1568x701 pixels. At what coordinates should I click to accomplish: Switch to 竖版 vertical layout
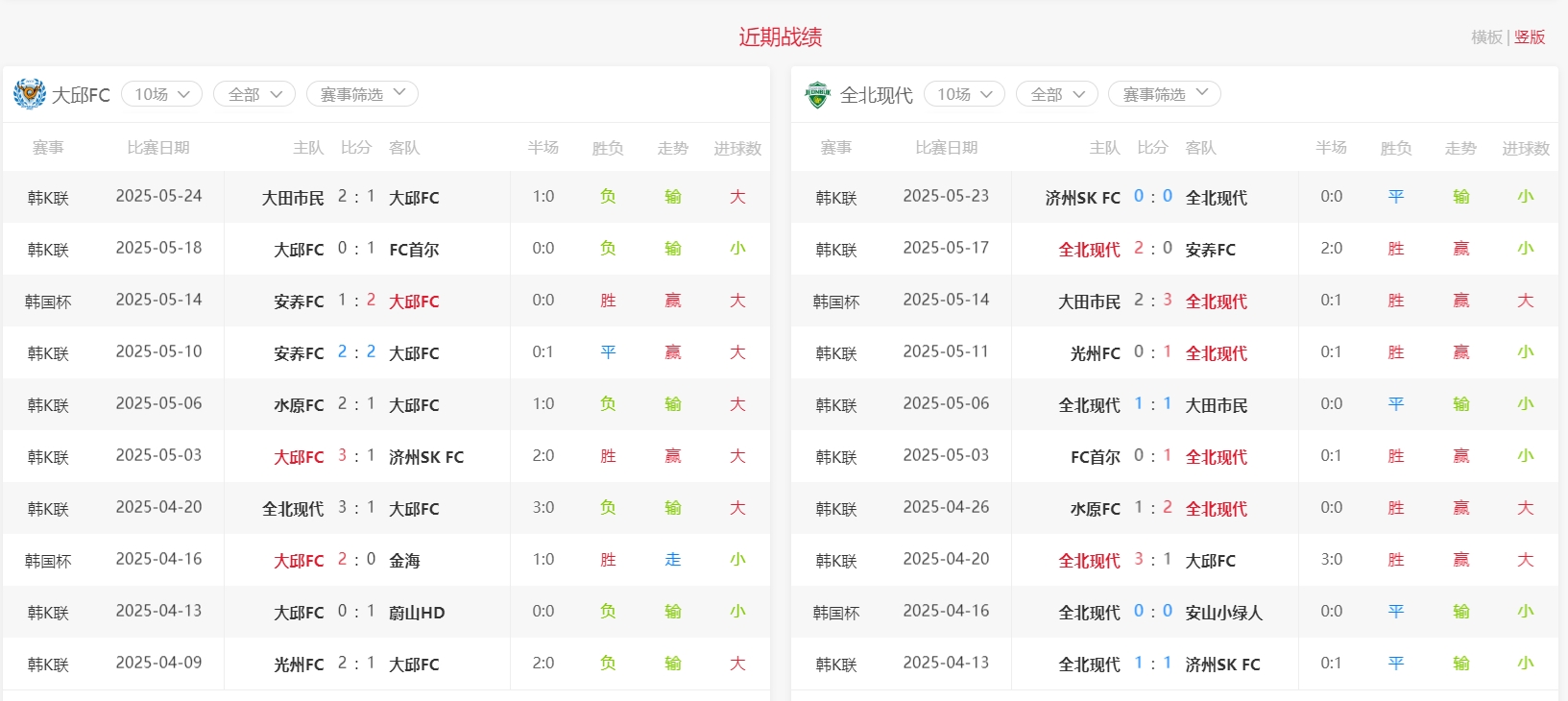pos(1530,37)
